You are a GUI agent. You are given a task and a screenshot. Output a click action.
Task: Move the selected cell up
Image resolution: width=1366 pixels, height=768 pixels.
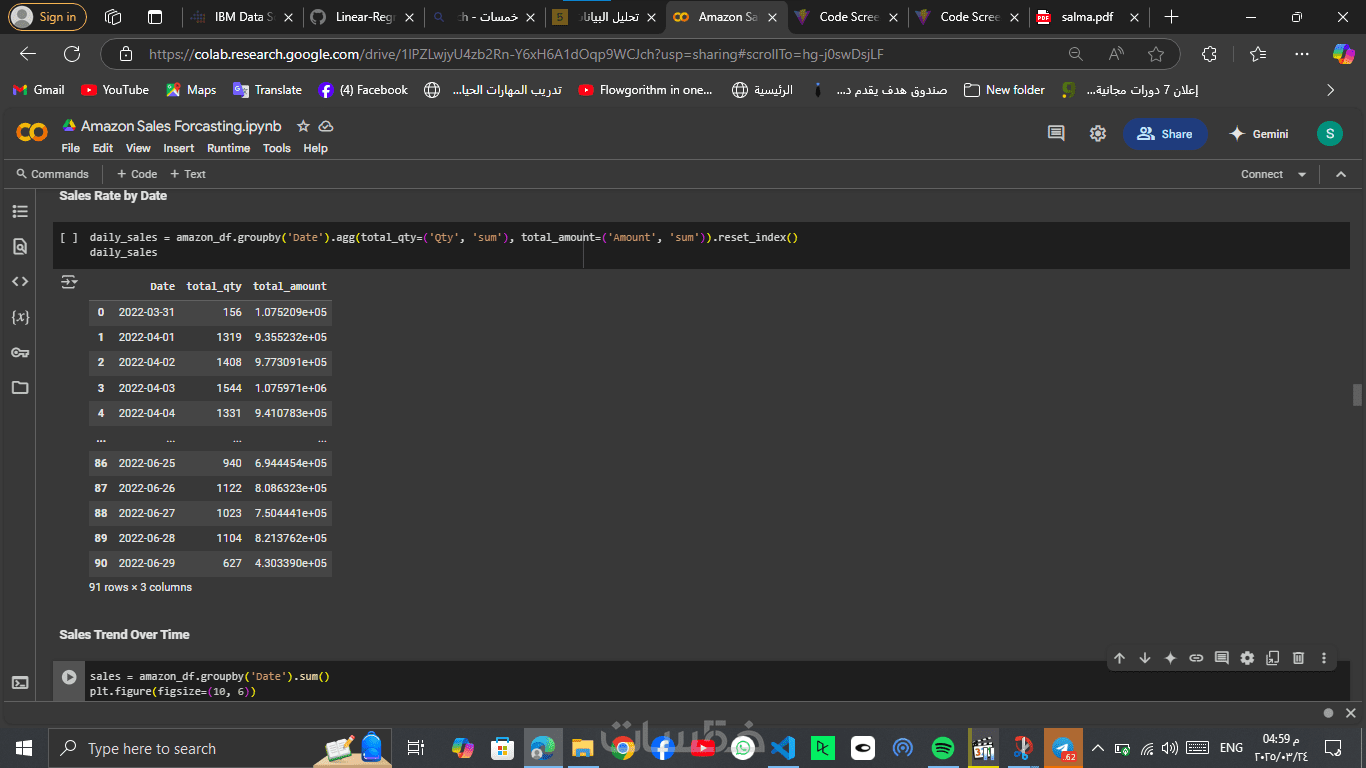click(x=1119, y=658)
